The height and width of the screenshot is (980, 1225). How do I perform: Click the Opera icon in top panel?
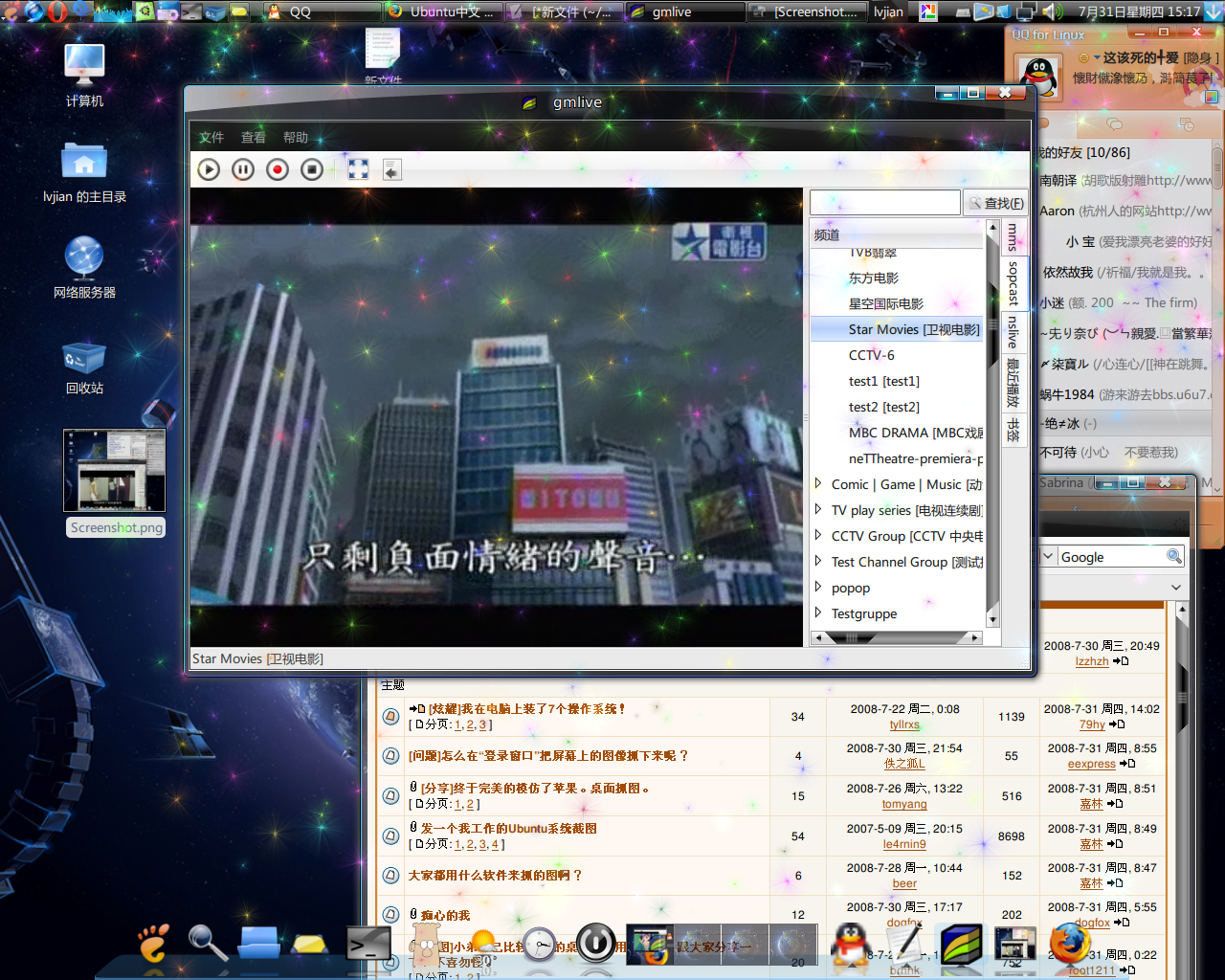(x=56, y=11)
